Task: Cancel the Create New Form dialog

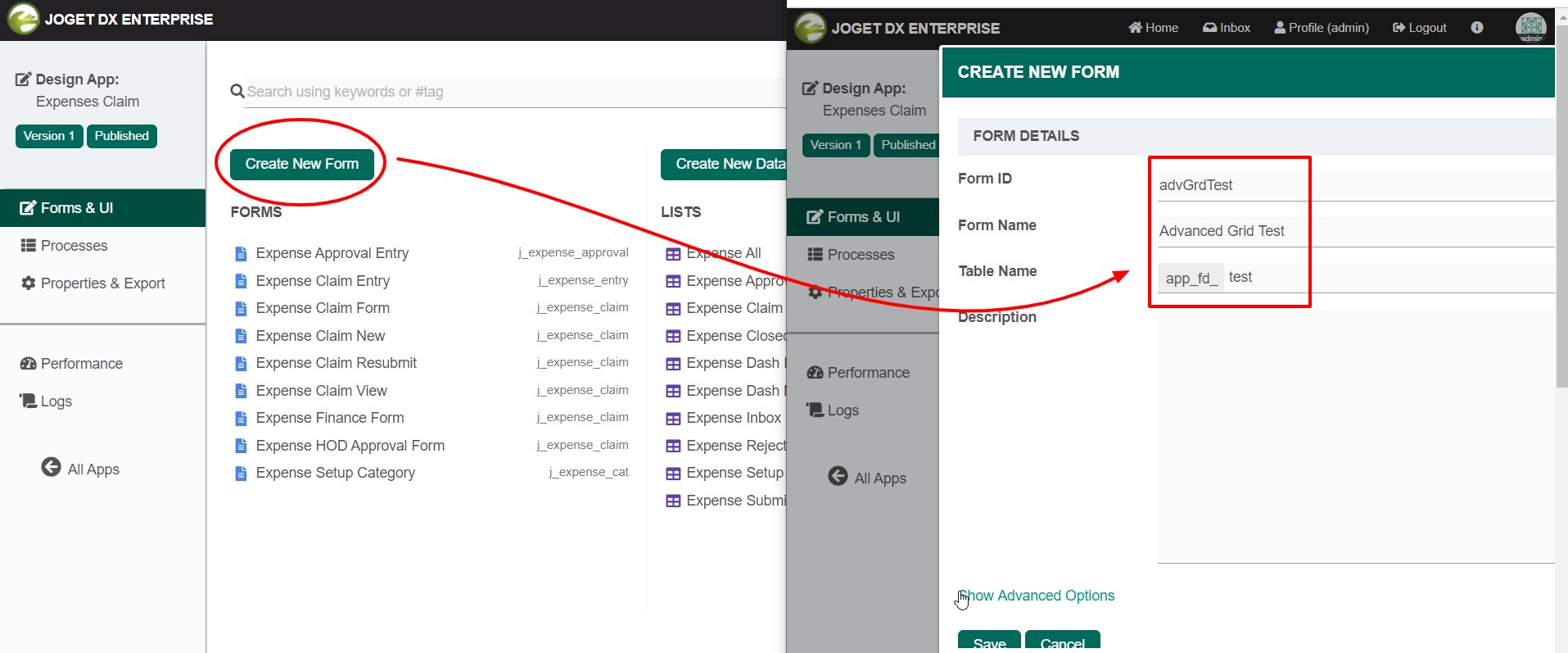Action: (1062, 642)
